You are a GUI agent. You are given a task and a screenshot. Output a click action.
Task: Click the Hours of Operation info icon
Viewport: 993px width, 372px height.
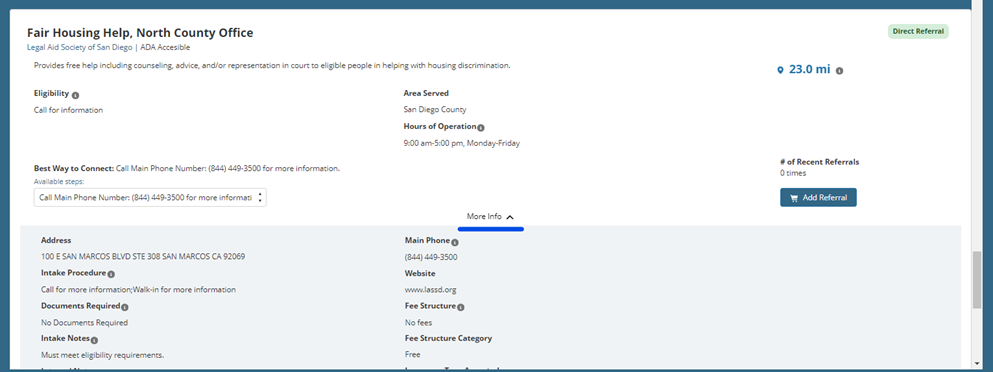point(481,128)
